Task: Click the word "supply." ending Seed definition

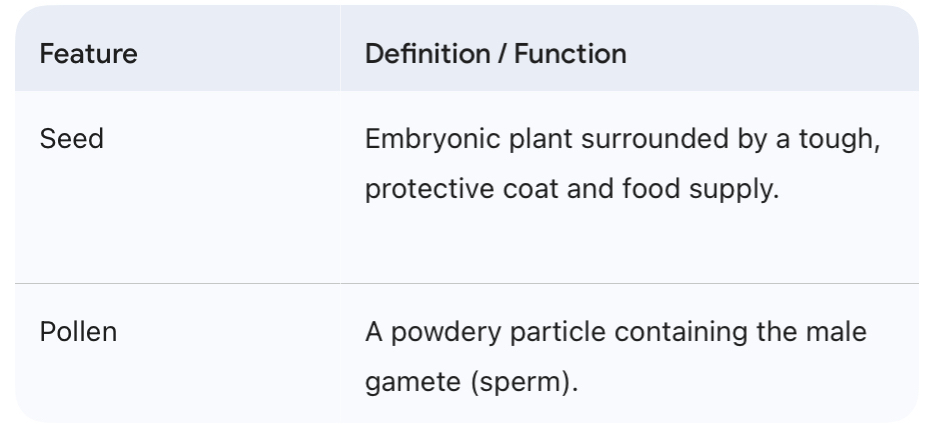Action: (740, 188)
